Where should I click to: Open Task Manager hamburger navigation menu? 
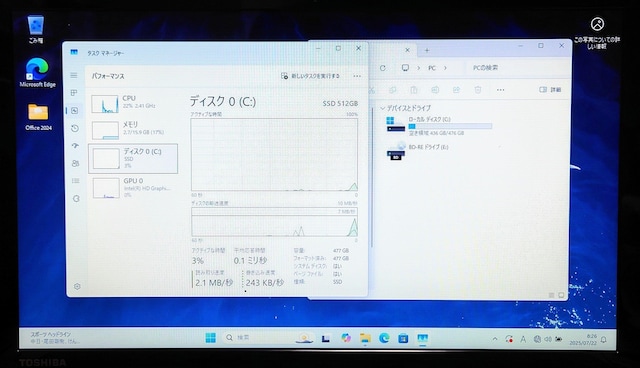(74, 75)
